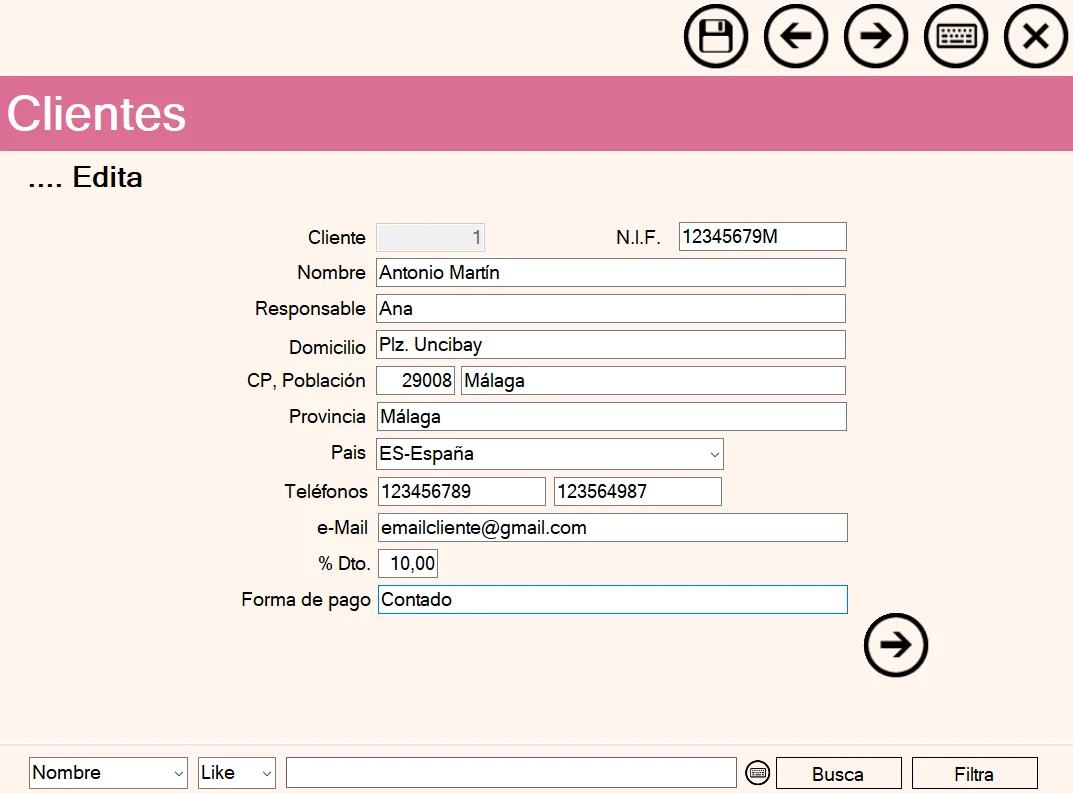Select the % Dto. discount field

pos(408,564)
